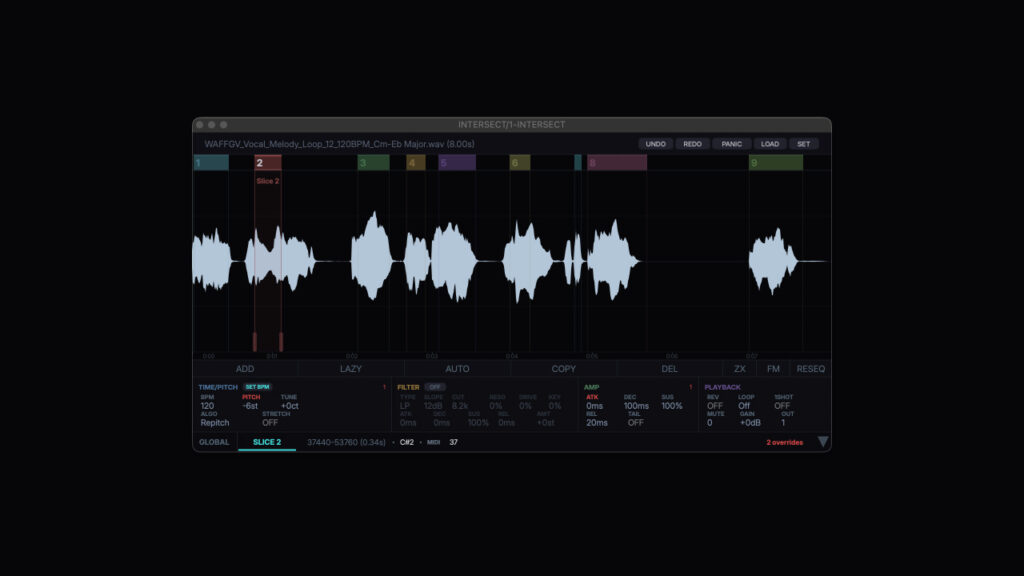
Task: Open the LOAD sample button
Action: (x=768, y=144)
